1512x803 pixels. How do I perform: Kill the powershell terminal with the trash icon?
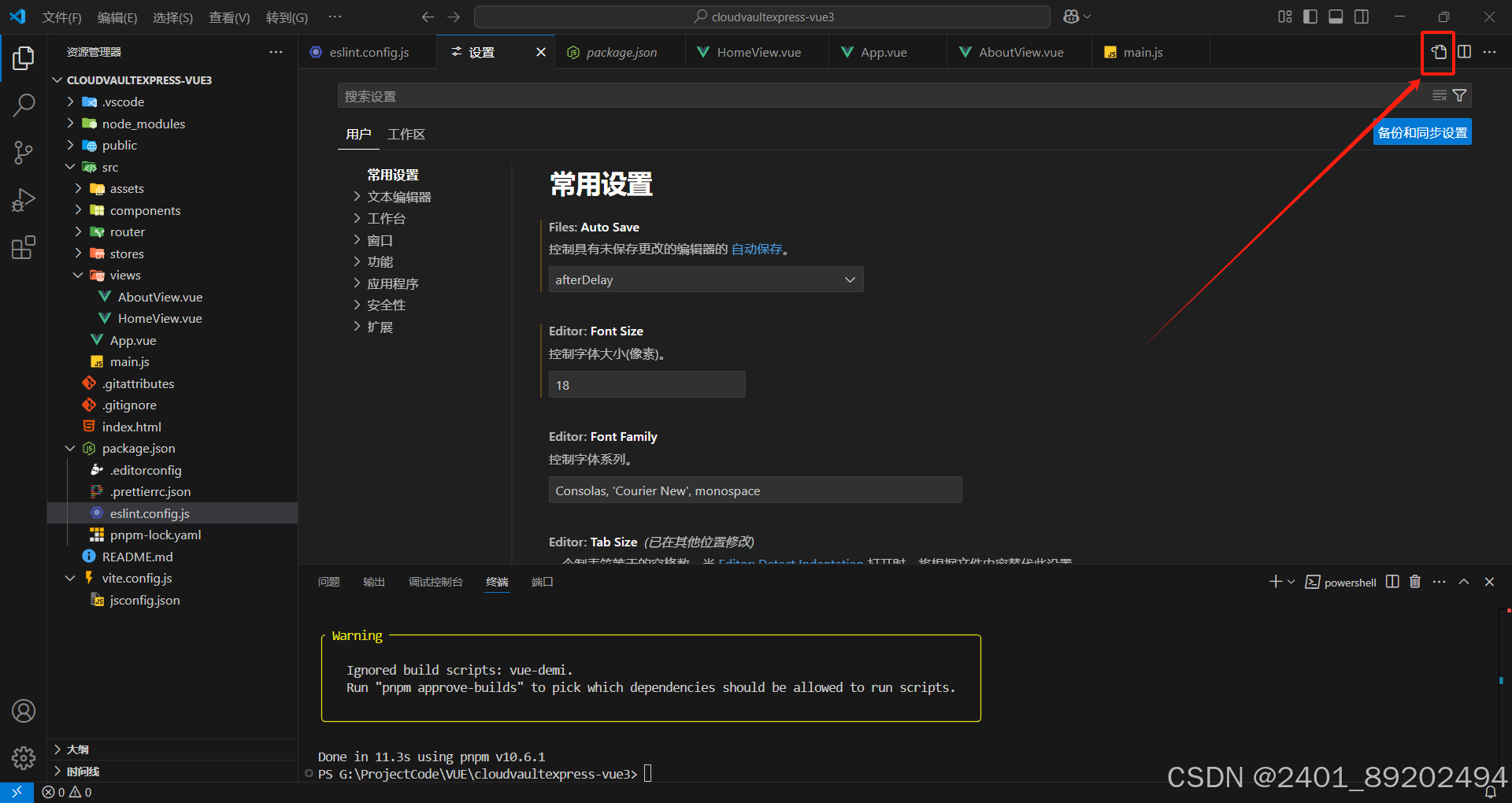tap(1414, 581)
